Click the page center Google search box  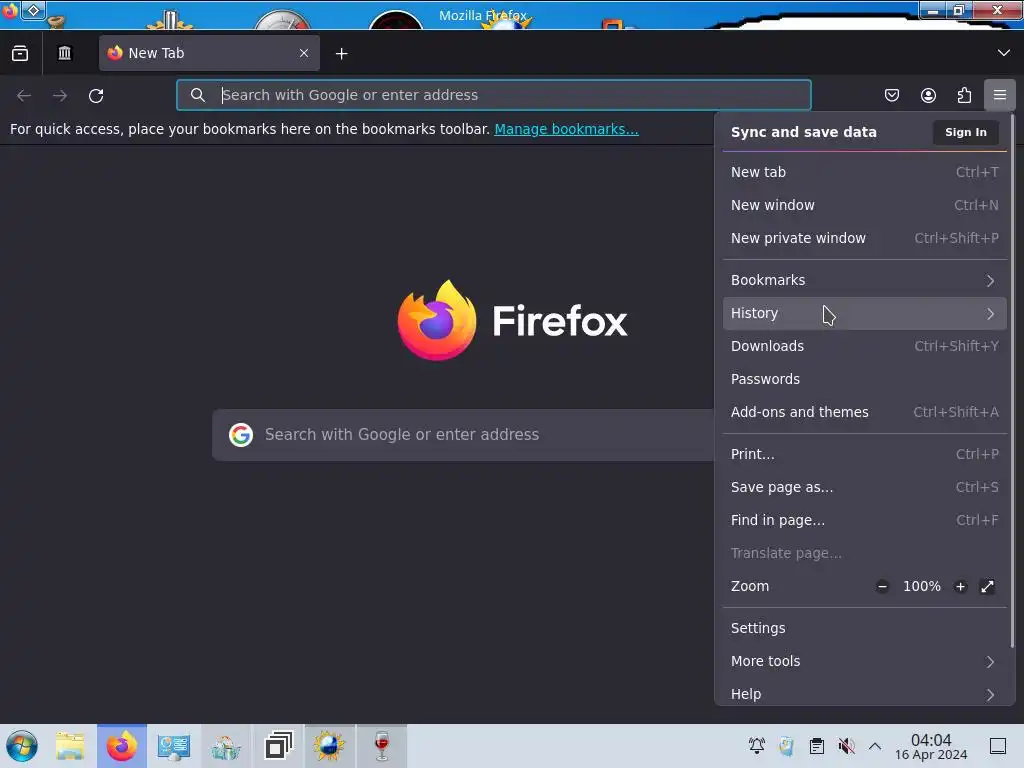(463, 435)
